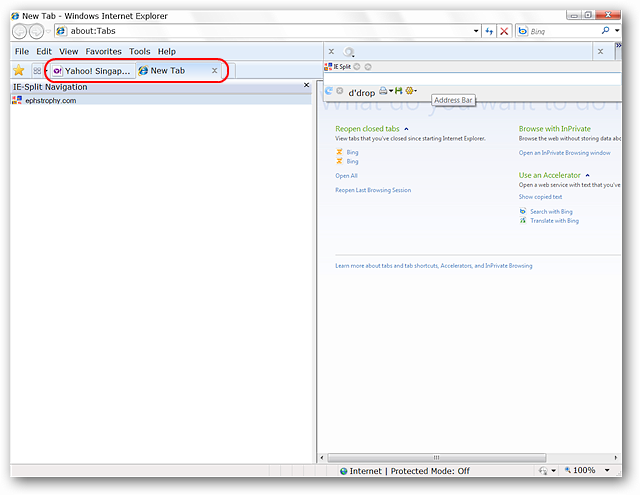Click the Back navigation button

coord(19,31)
